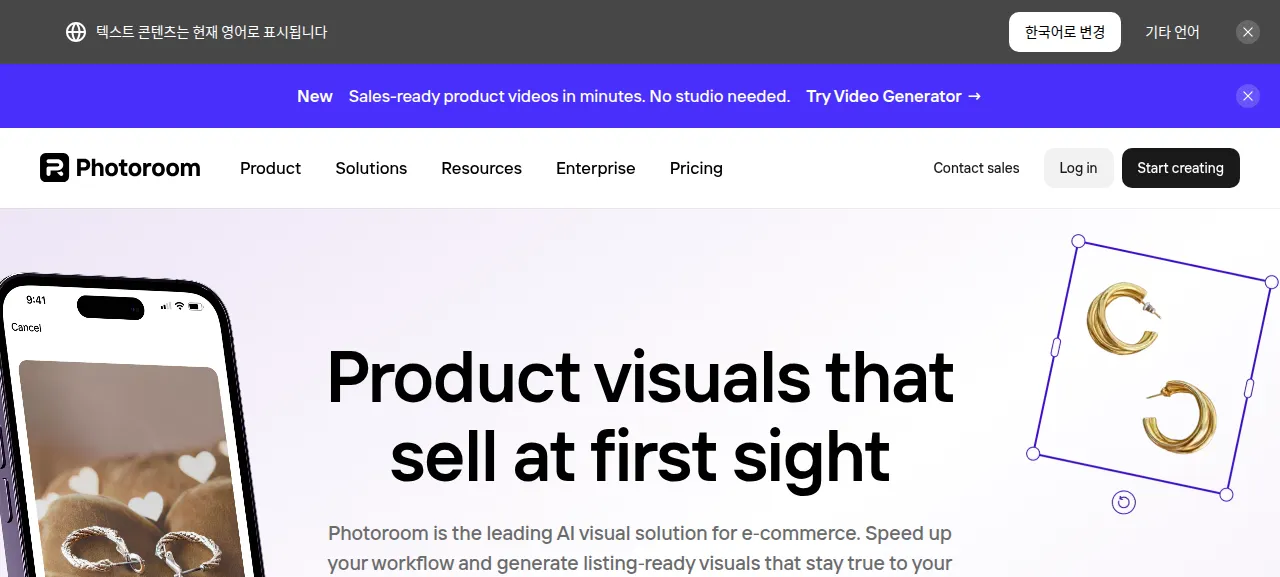
Task: Click the bottom-right corner handle of earrings frame
Action: coord(1226,494)
